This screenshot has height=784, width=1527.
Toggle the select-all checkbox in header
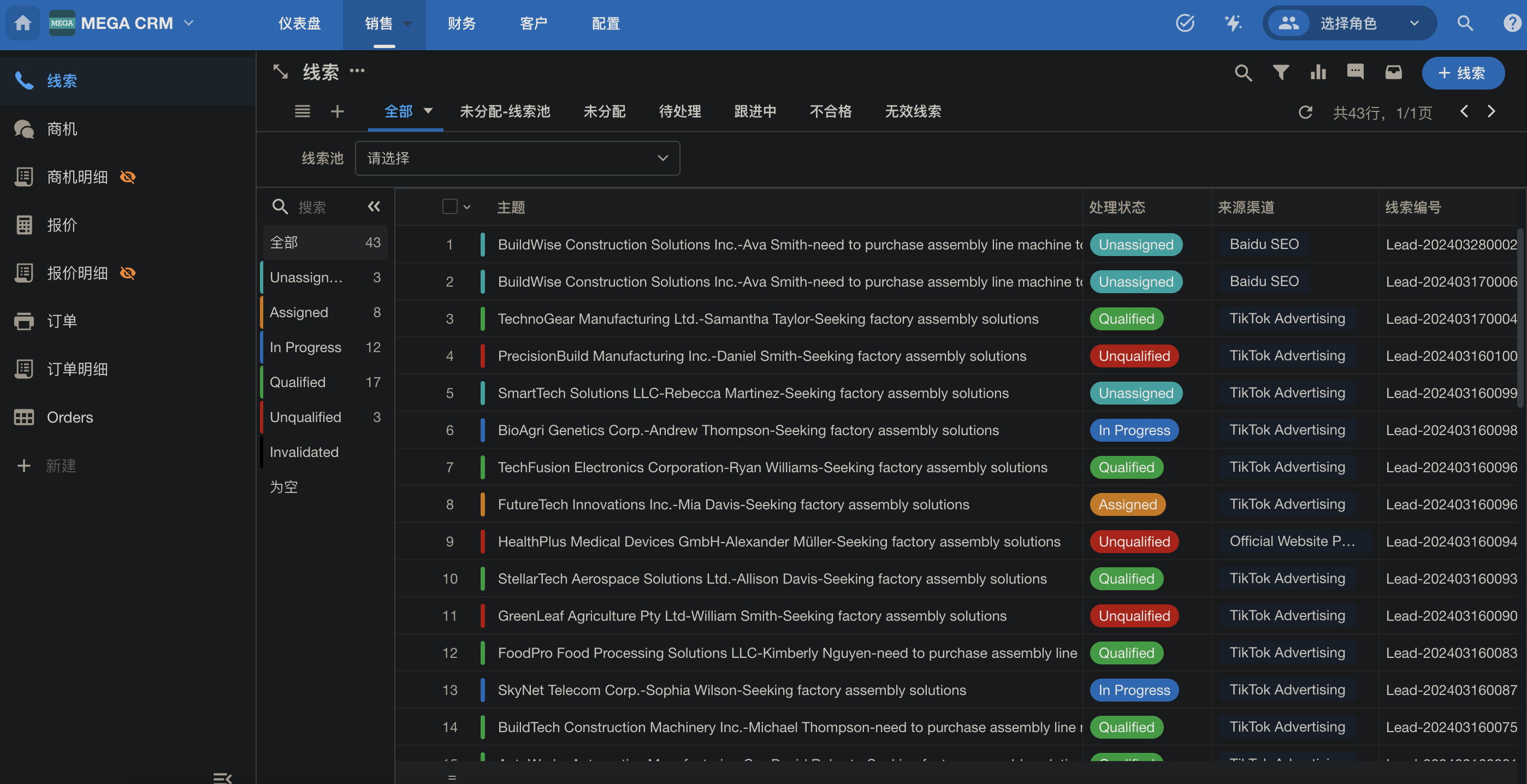coord(449,206)
